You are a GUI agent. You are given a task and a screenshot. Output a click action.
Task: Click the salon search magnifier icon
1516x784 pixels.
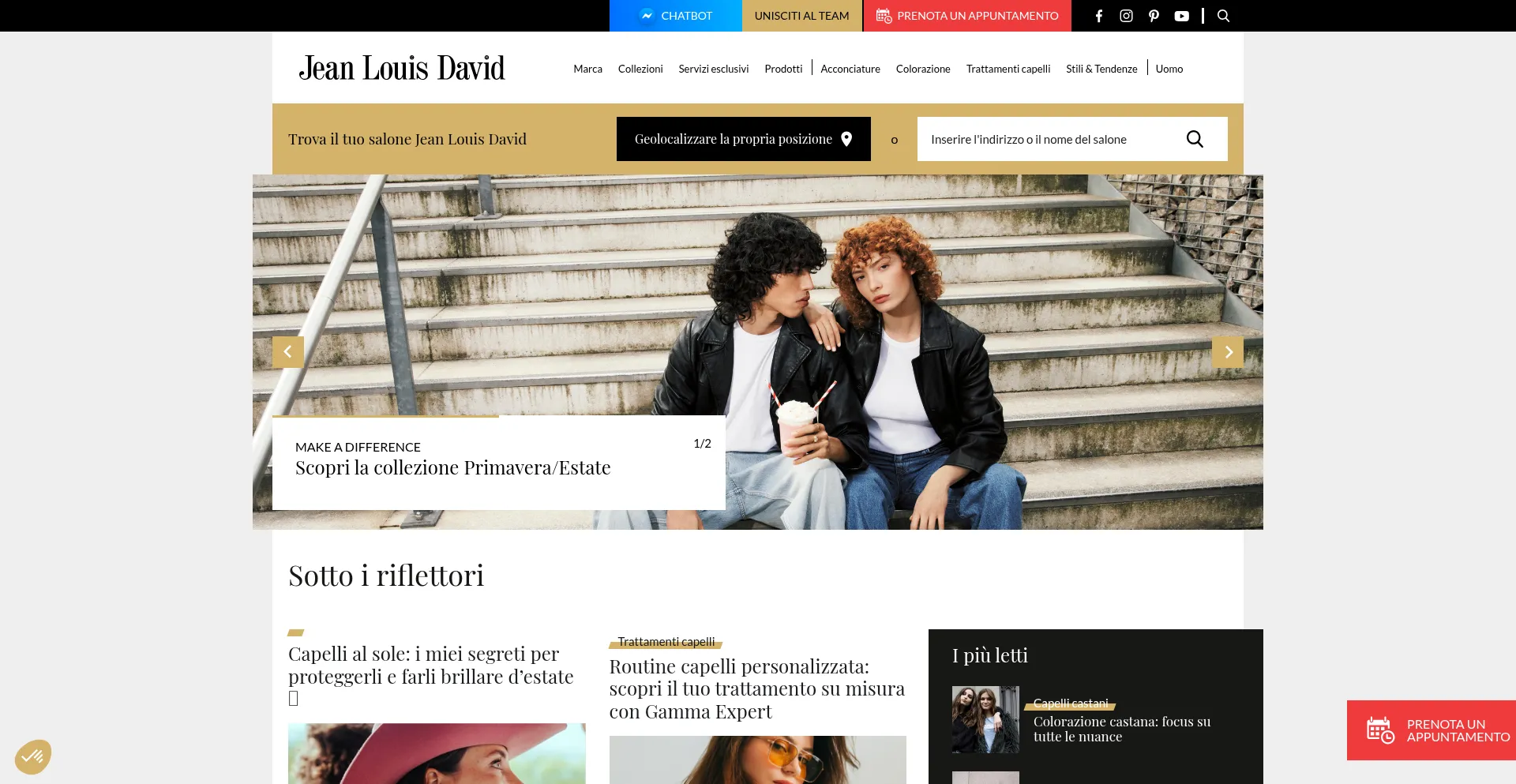(x=1195, y=139)
